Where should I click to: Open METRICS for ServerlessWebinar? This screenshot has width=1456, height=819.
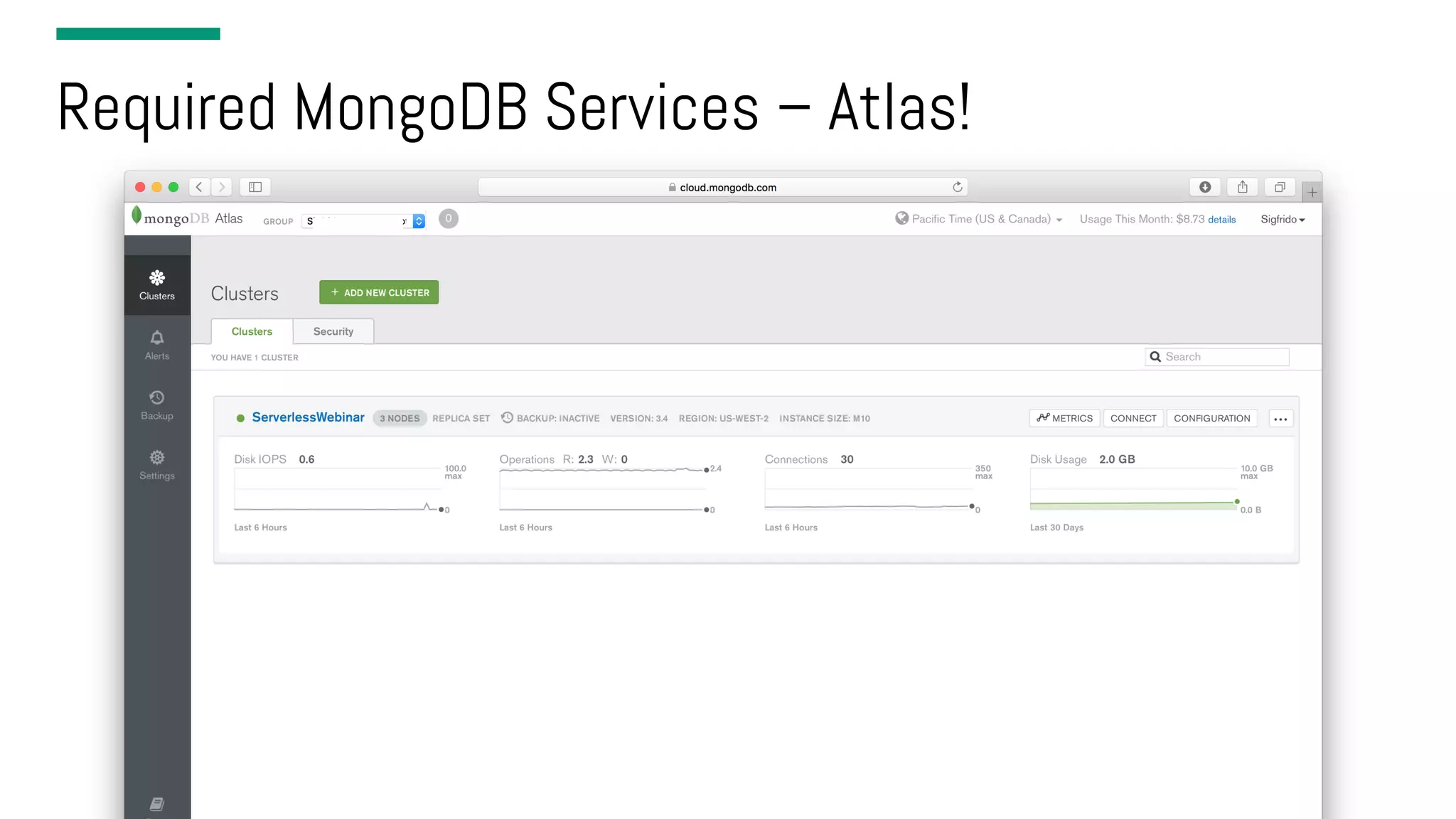[x=1064, y=418]
